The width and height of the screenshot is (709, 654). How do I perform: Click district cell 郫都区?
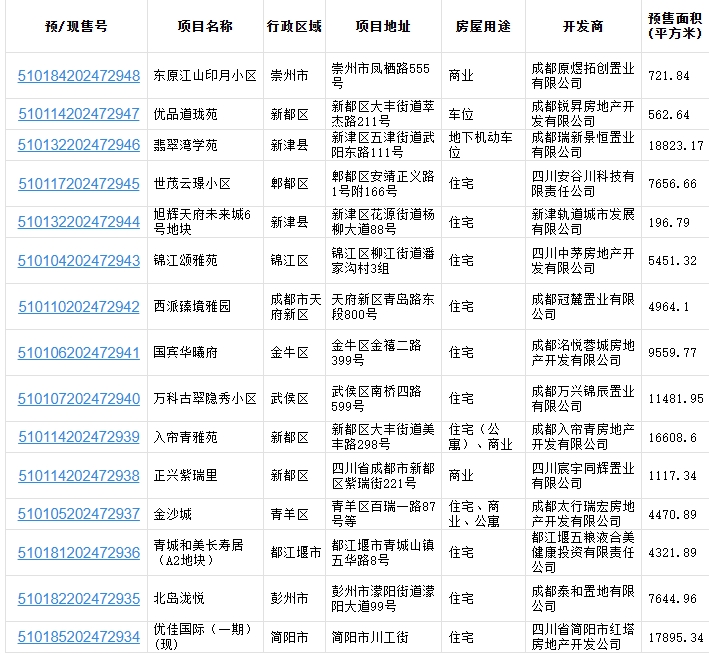point(289,184)
